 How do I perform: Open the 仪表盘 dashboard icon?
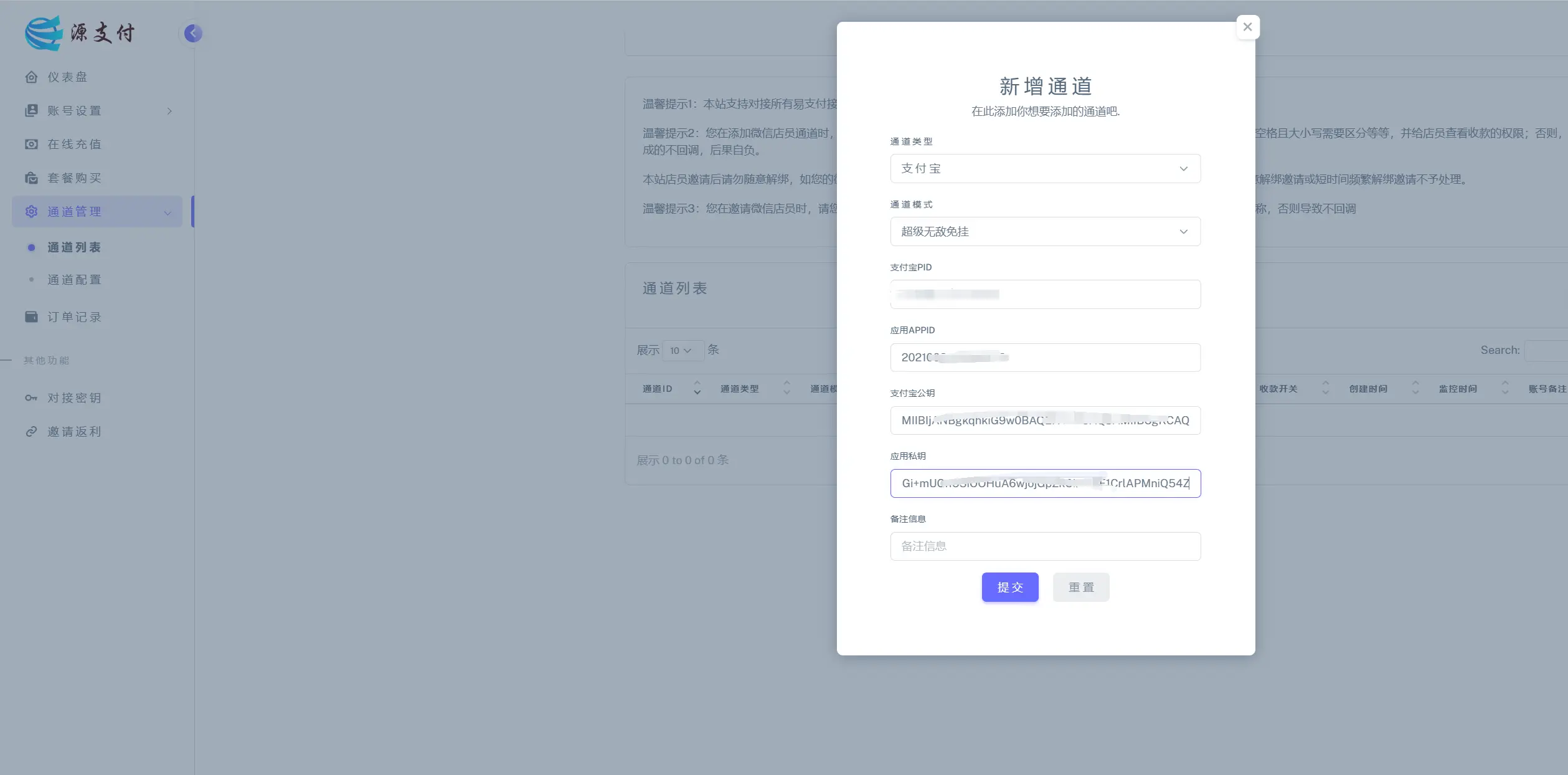31,77
